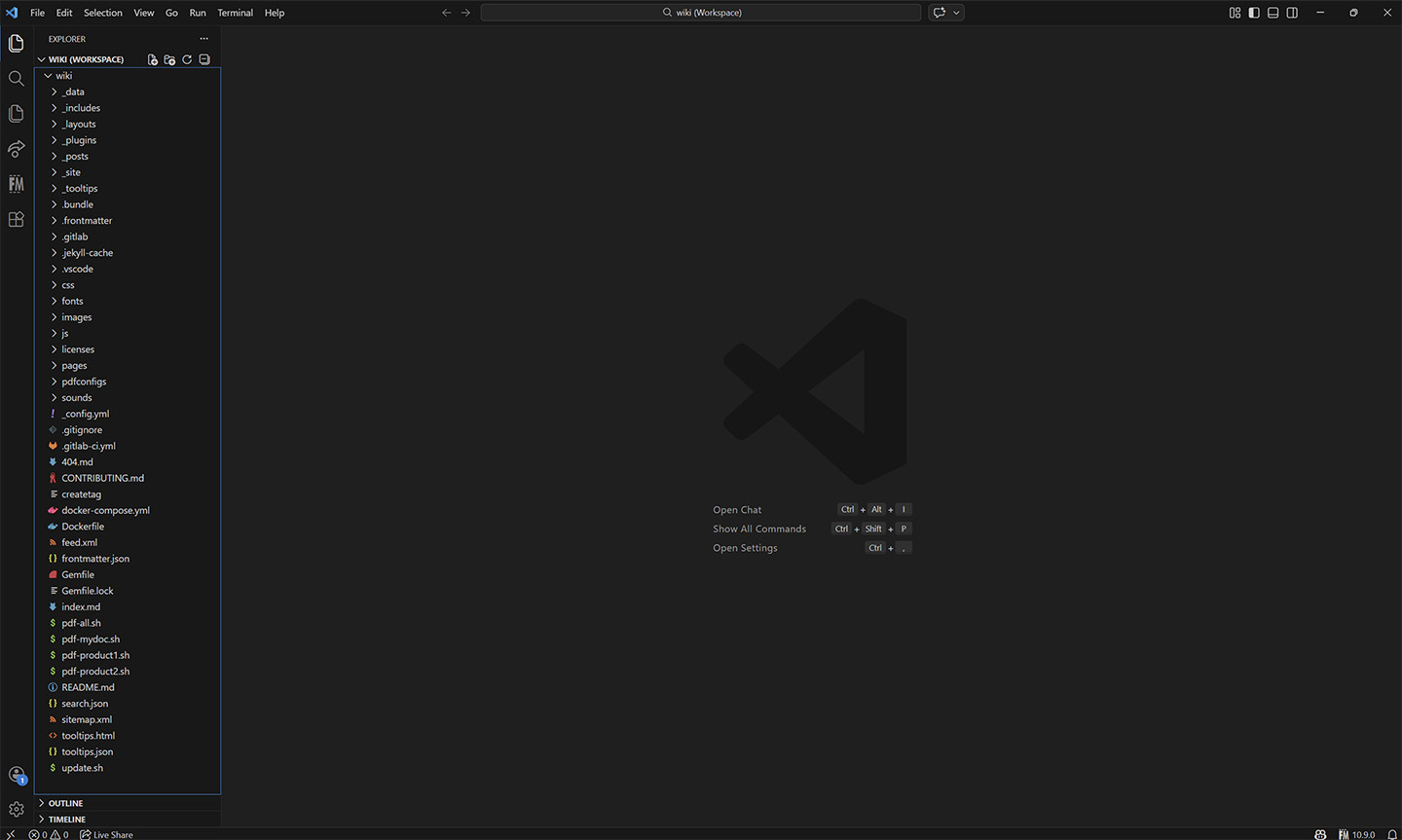Open the Front Matter (FM) panel
Image resolution: width=1402 pixels, height=840 pixels.
pos(17,184)
